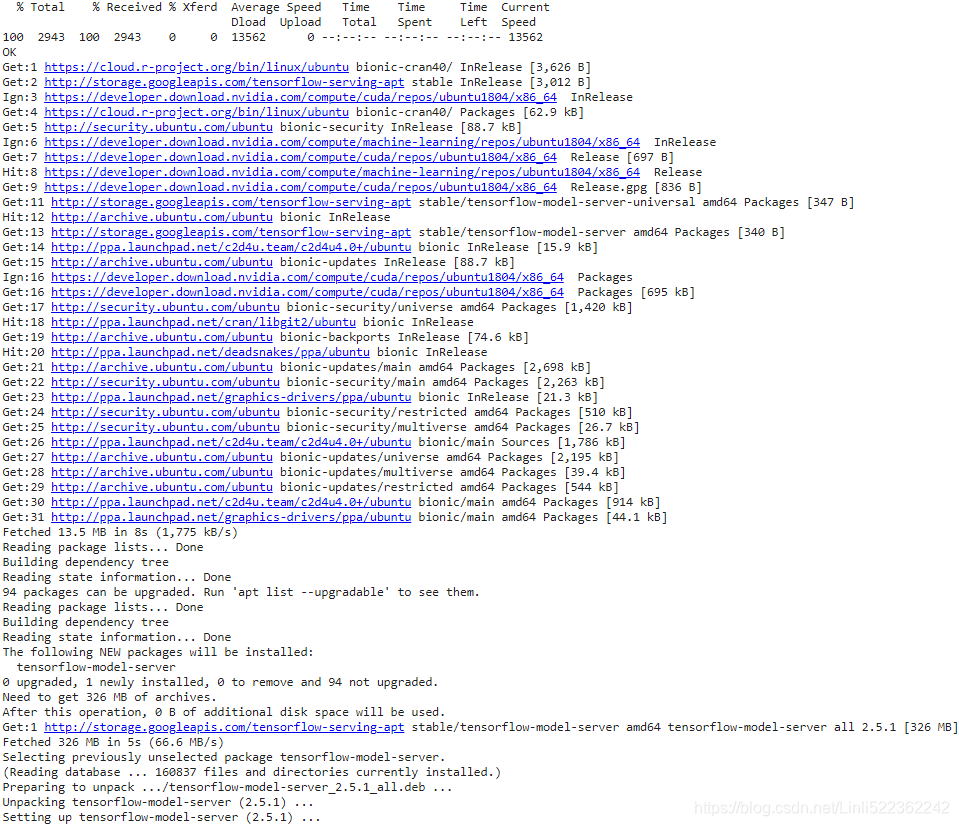
Task: Open the Get:29 bionic-updates/restricted link
Action: [161, 487]
